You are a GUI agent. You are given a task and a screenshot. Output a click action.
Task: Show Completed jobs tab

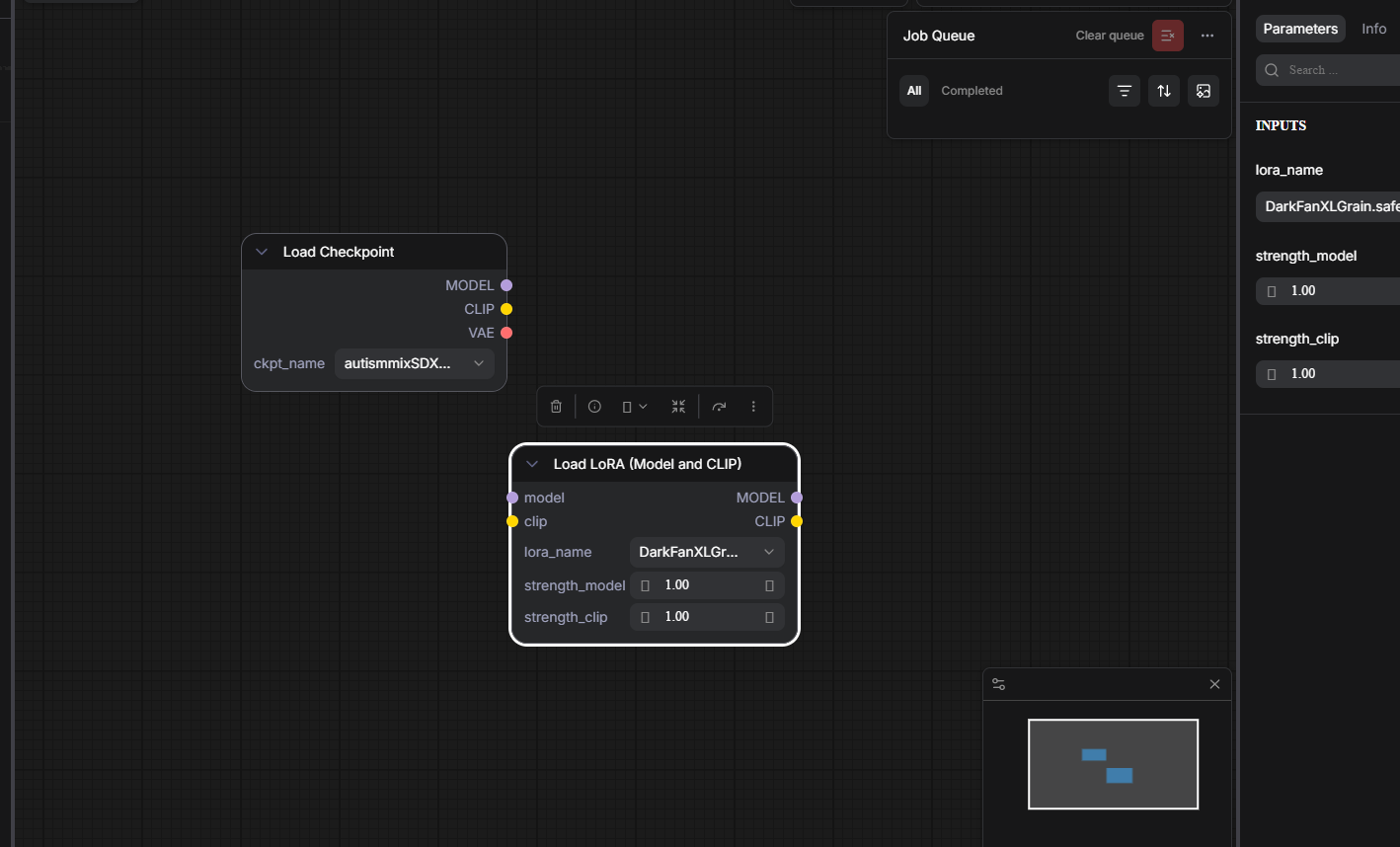972,91
